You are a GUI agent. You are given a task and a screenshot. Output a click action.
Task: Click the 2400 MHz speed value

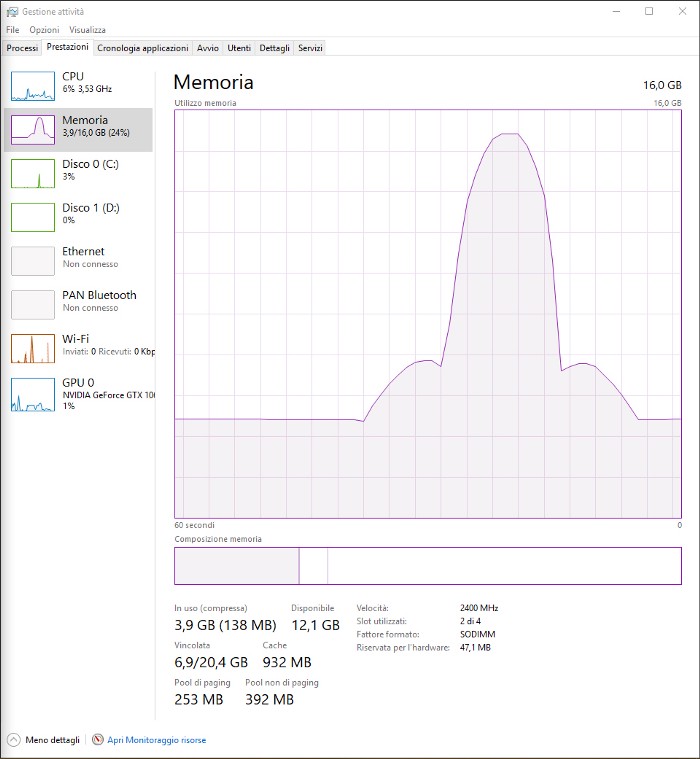click(x=479, y=608)
